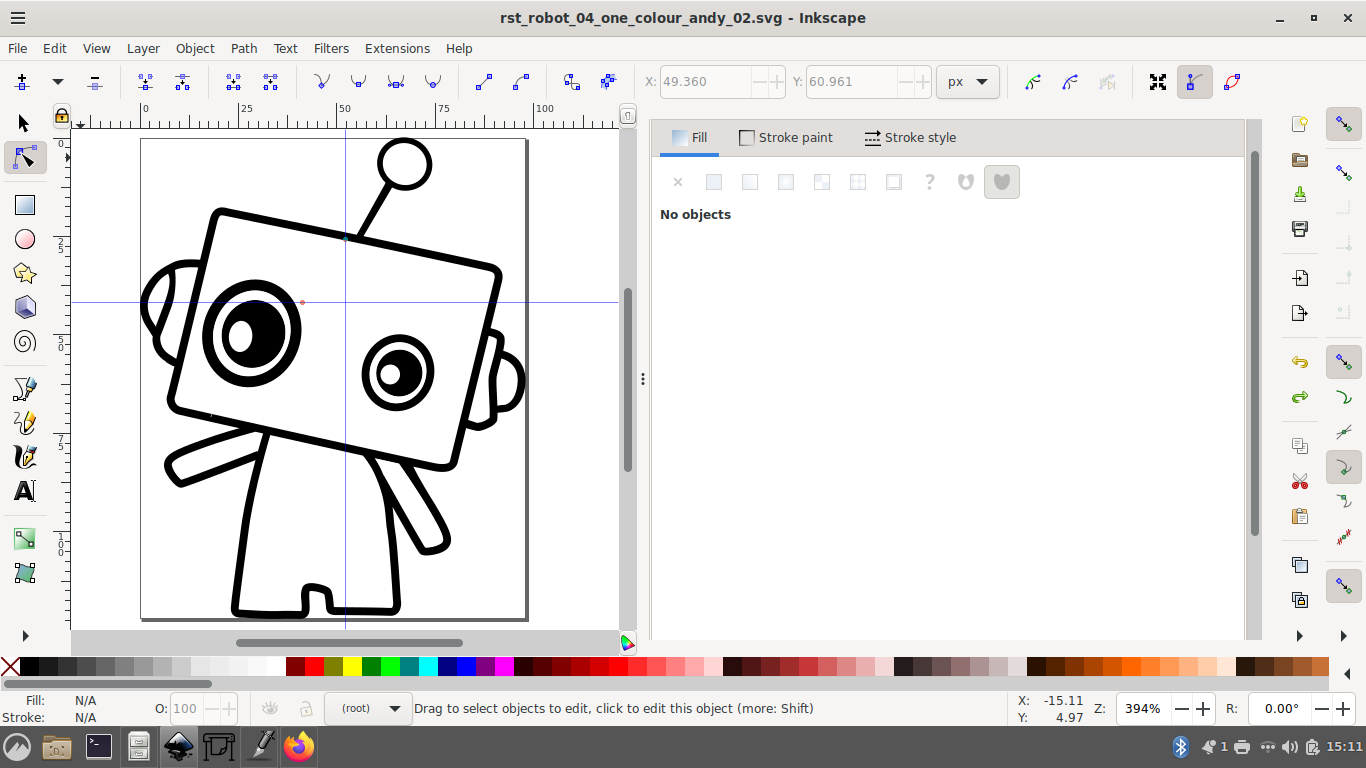
Task: Toggle snapping with top-right snap button
Action: click(1343, 124)
